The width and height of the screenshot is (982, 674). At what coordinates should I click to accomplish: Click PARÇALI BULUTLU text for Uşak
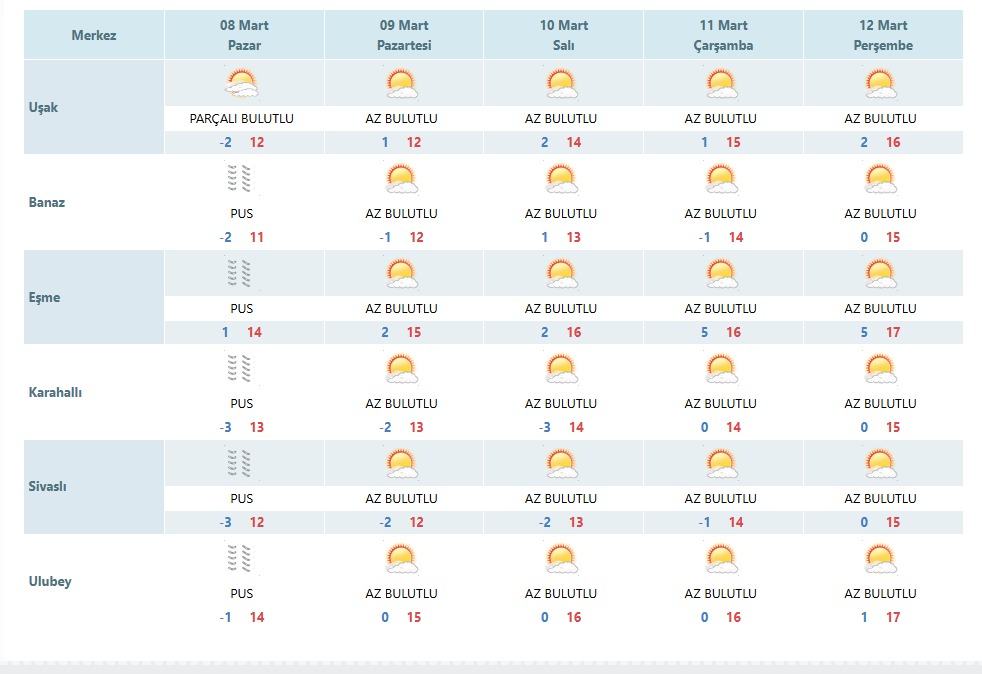pyautogui.click(x=242, y=118)
